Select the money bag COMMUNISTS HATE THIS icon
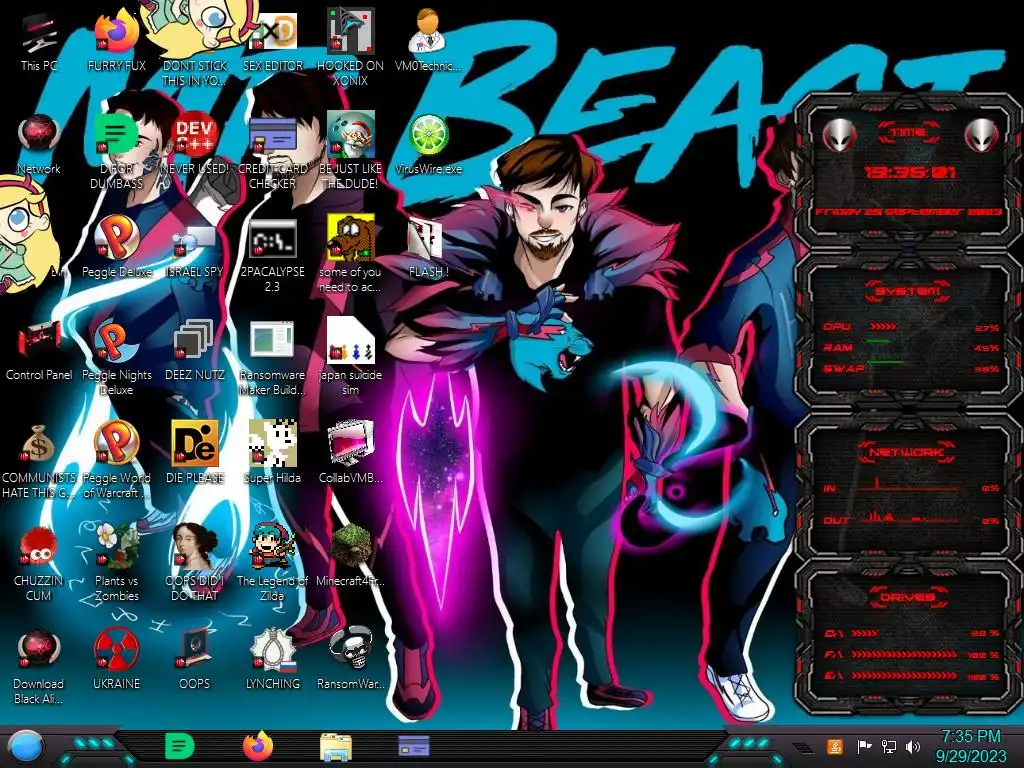Viewport: 1024px width, 768px height. pos(39,444)
